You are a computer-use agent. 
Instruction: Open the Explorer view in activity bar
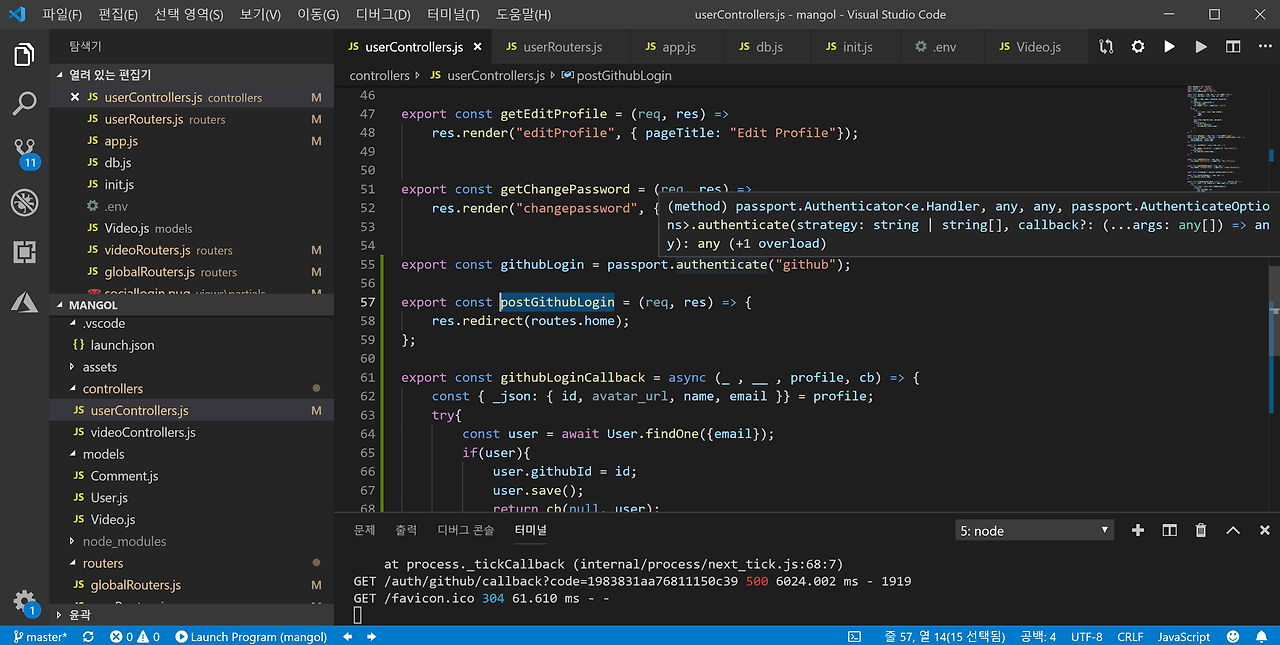pyautogui.click(x=24, y=54)
